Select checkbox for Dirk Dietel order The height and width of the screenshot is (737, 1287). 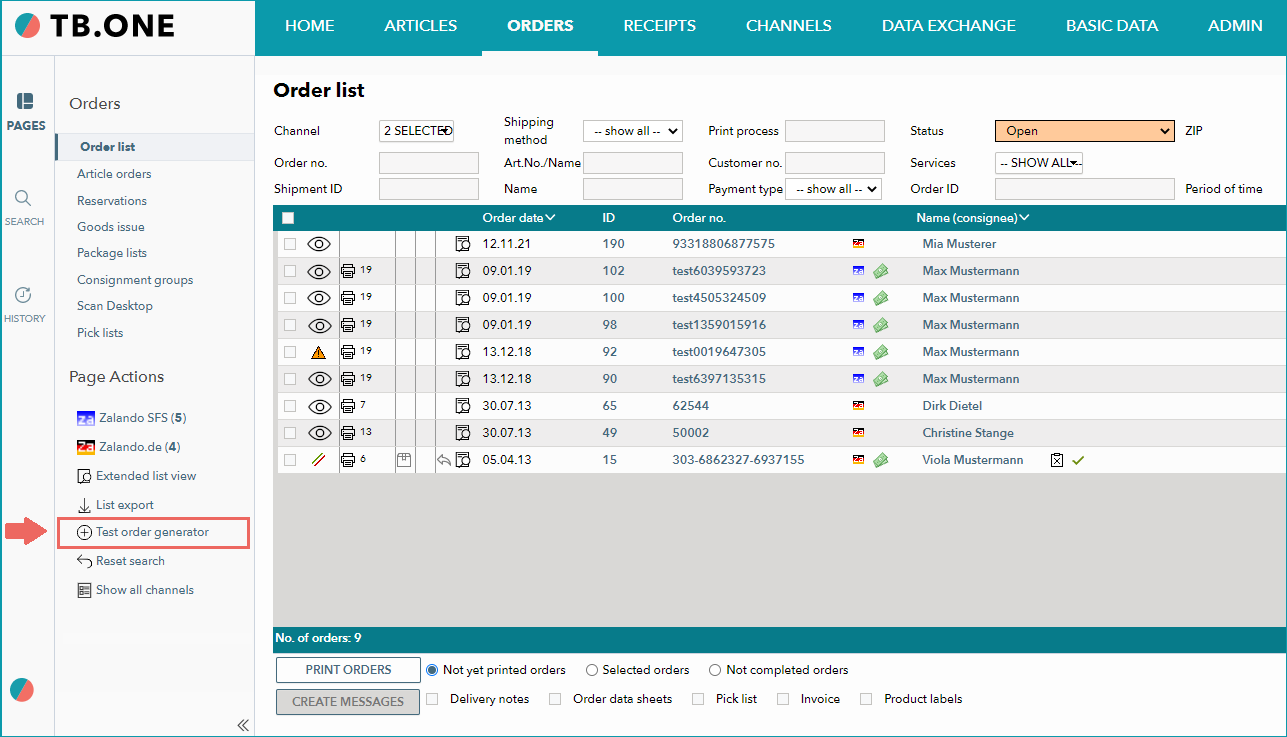pos(290,406)
